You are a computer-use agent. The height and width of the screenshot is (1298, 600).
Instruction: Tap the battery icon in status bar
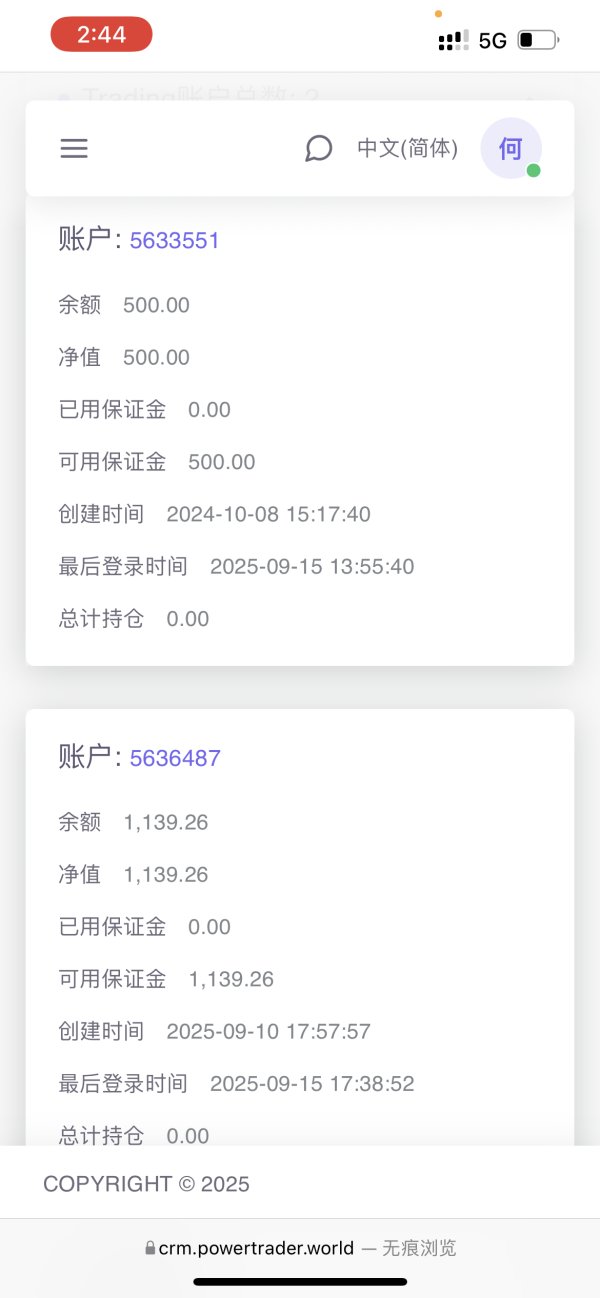coord(538,40)
